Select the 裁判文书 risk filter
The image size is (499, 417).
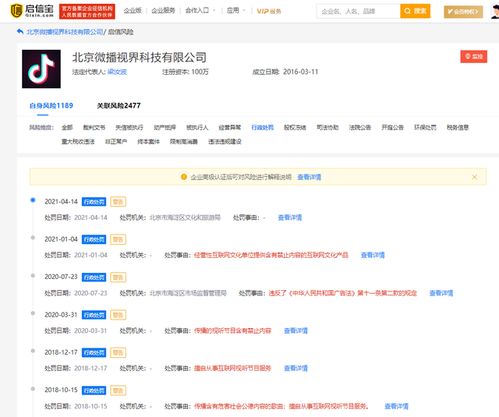94,127
